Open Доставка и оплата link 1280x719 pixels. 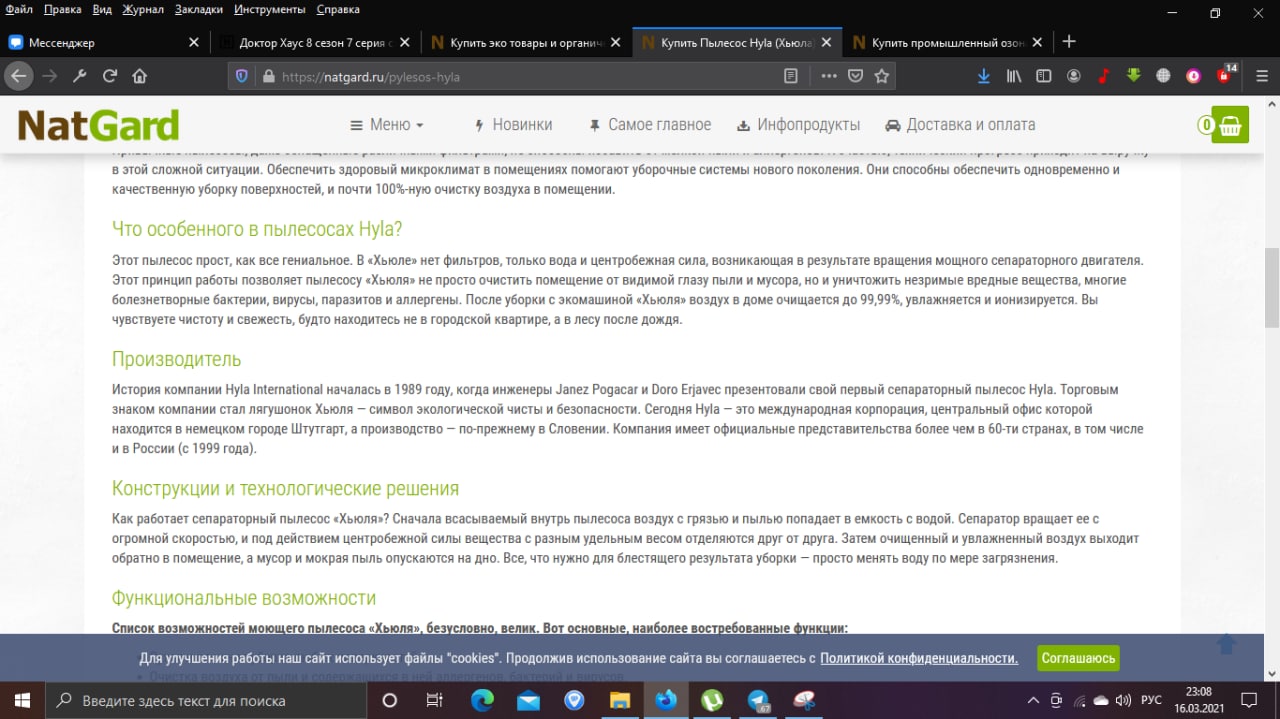coord(960,125)
